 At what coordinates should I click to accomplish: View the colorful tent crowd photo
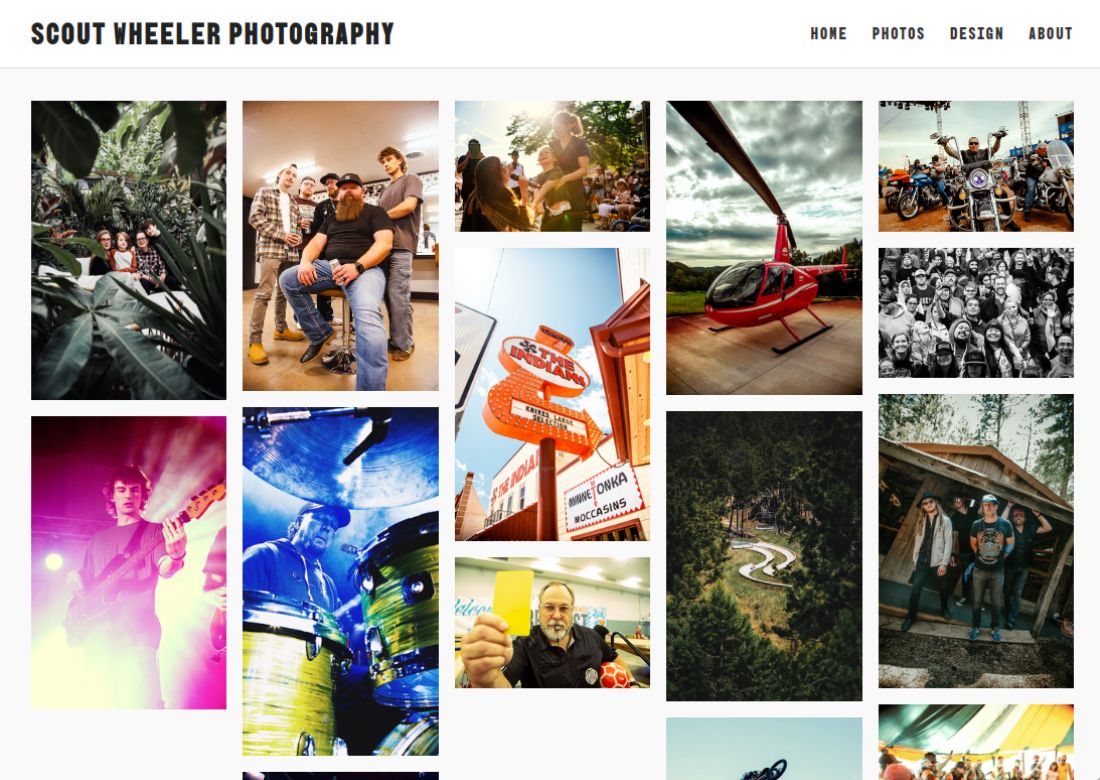(x=976, y=742)
